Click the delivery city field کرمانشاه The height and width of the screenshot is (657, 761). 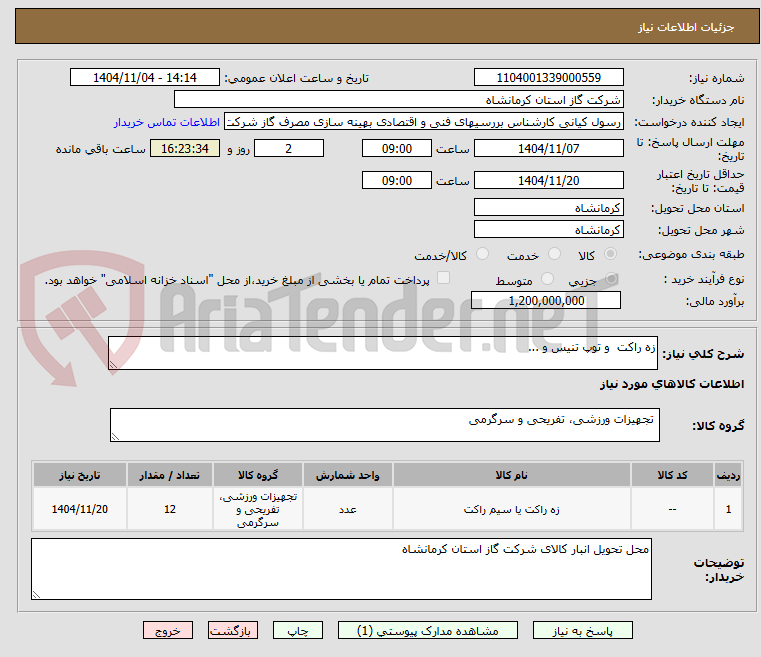point(548,229)
